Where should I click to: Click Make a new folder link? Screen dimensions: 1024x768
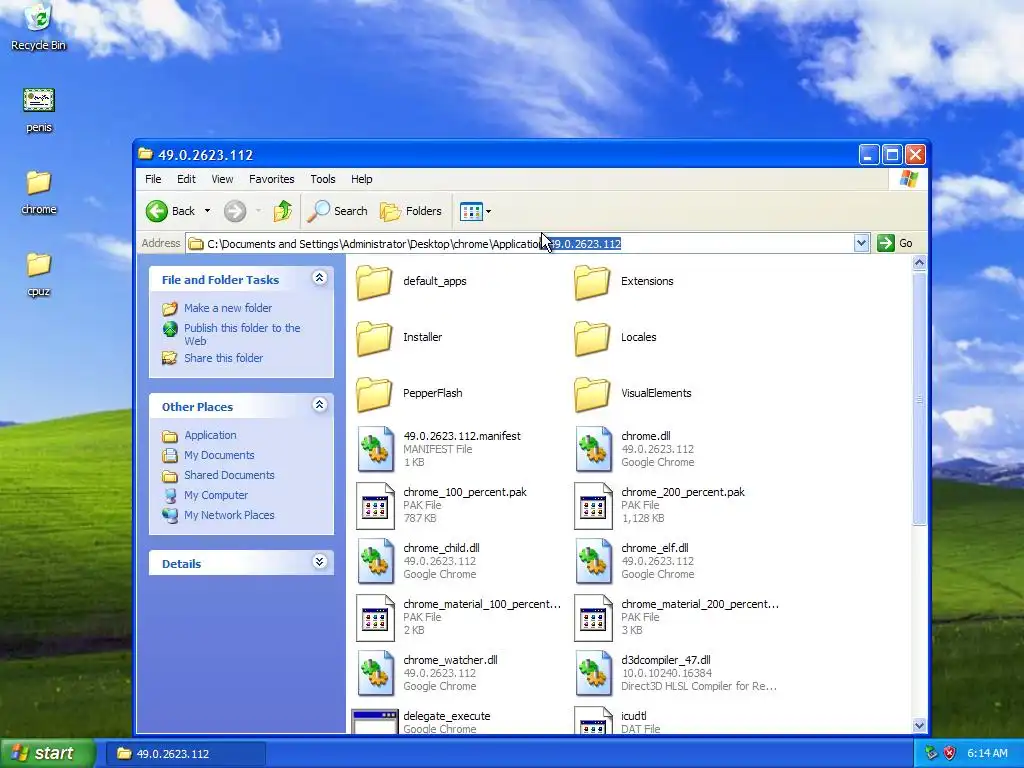click(228, 308)
